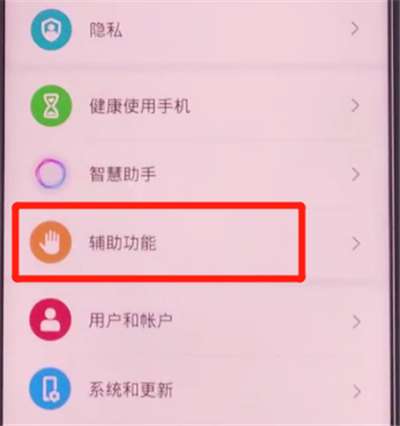Open 辅助功能 using its right chevron

(x=356, y=244)
